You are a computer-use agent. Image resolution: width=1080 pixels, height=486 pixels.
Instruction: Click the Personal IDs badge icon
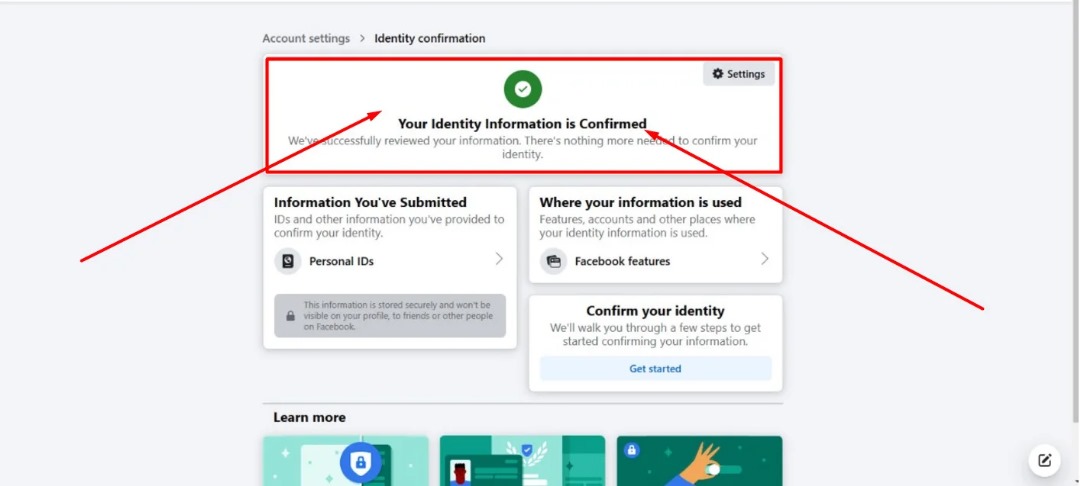(288, 261)
